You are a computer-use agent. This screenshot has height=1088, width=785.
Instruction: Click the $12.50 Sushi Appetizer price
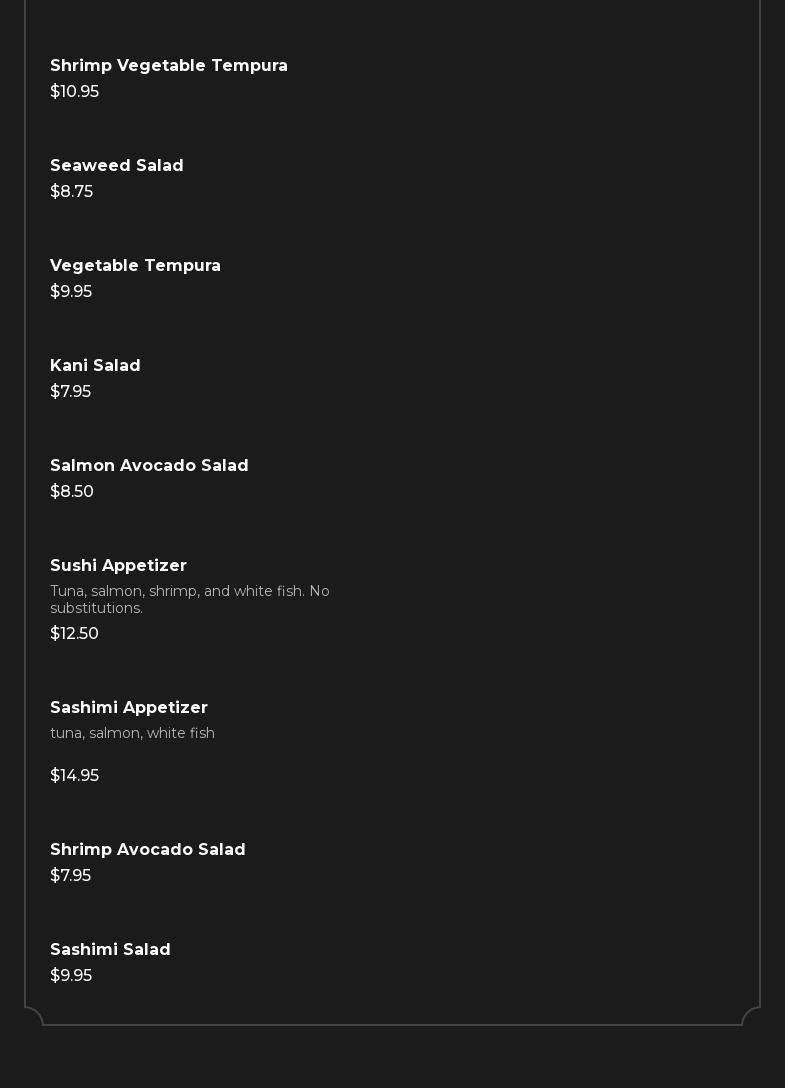pos(74,634)
